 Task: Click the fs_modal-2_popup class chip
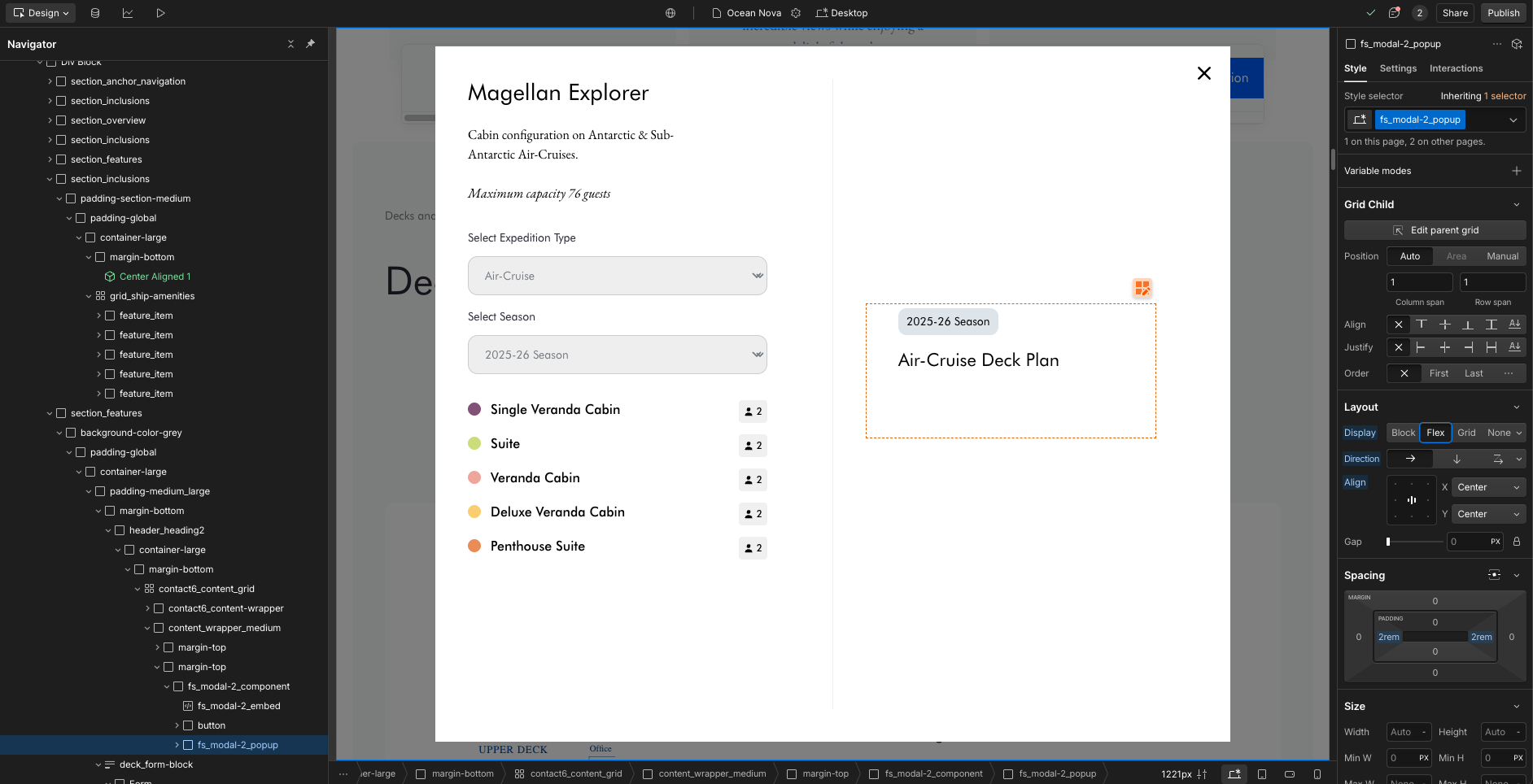click(1420, 120)
